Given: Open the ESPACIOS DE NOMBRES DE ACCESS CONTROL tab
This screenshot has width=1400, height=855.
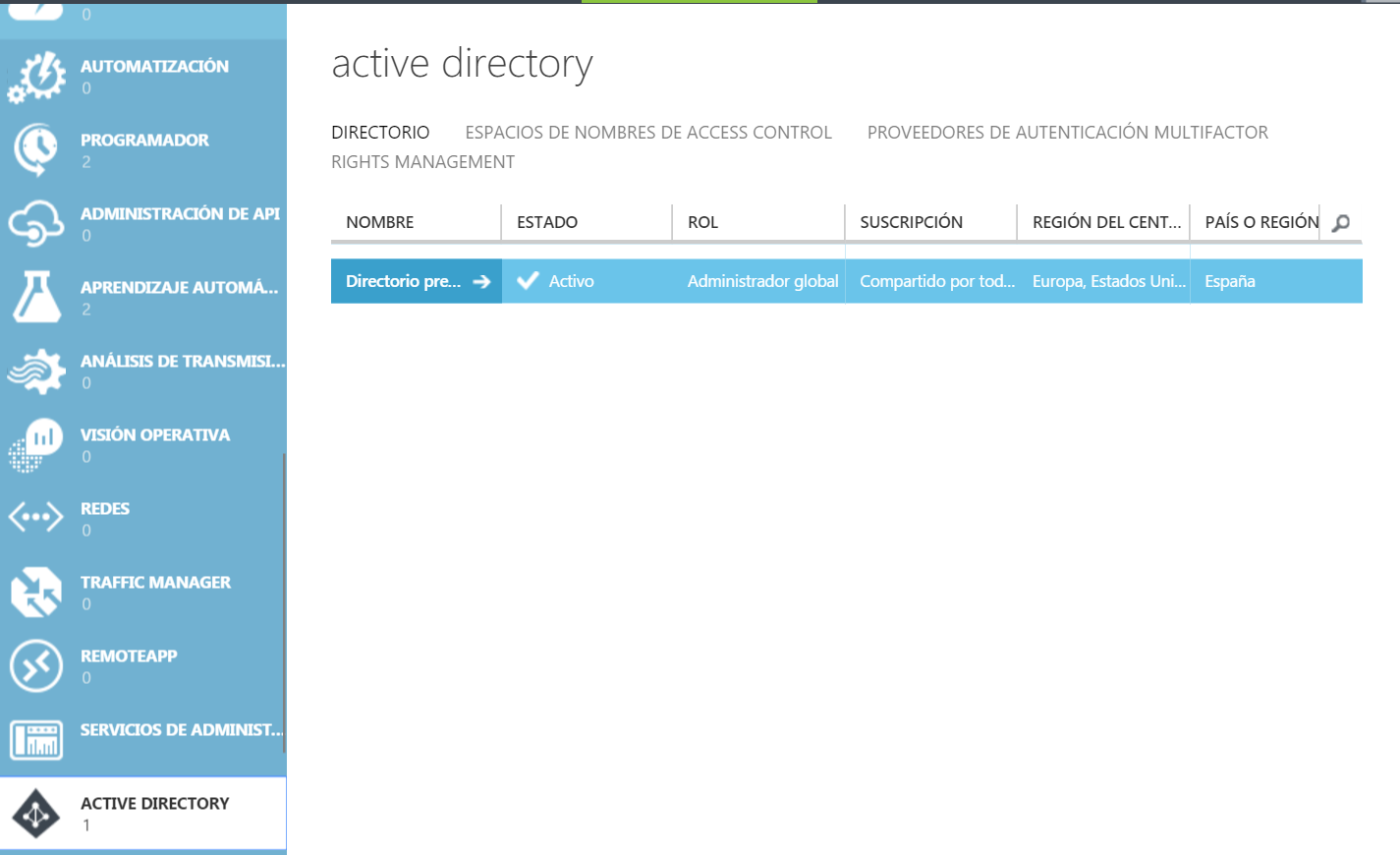Looking at the screenshot, I should pyautogui.click(x=648, y=131).
